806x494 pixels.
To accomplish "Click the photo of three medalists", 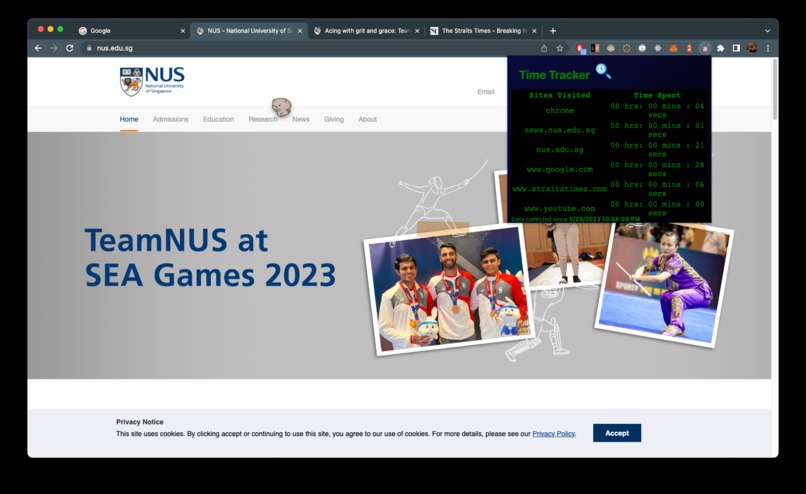I will [x=448, y=289].
